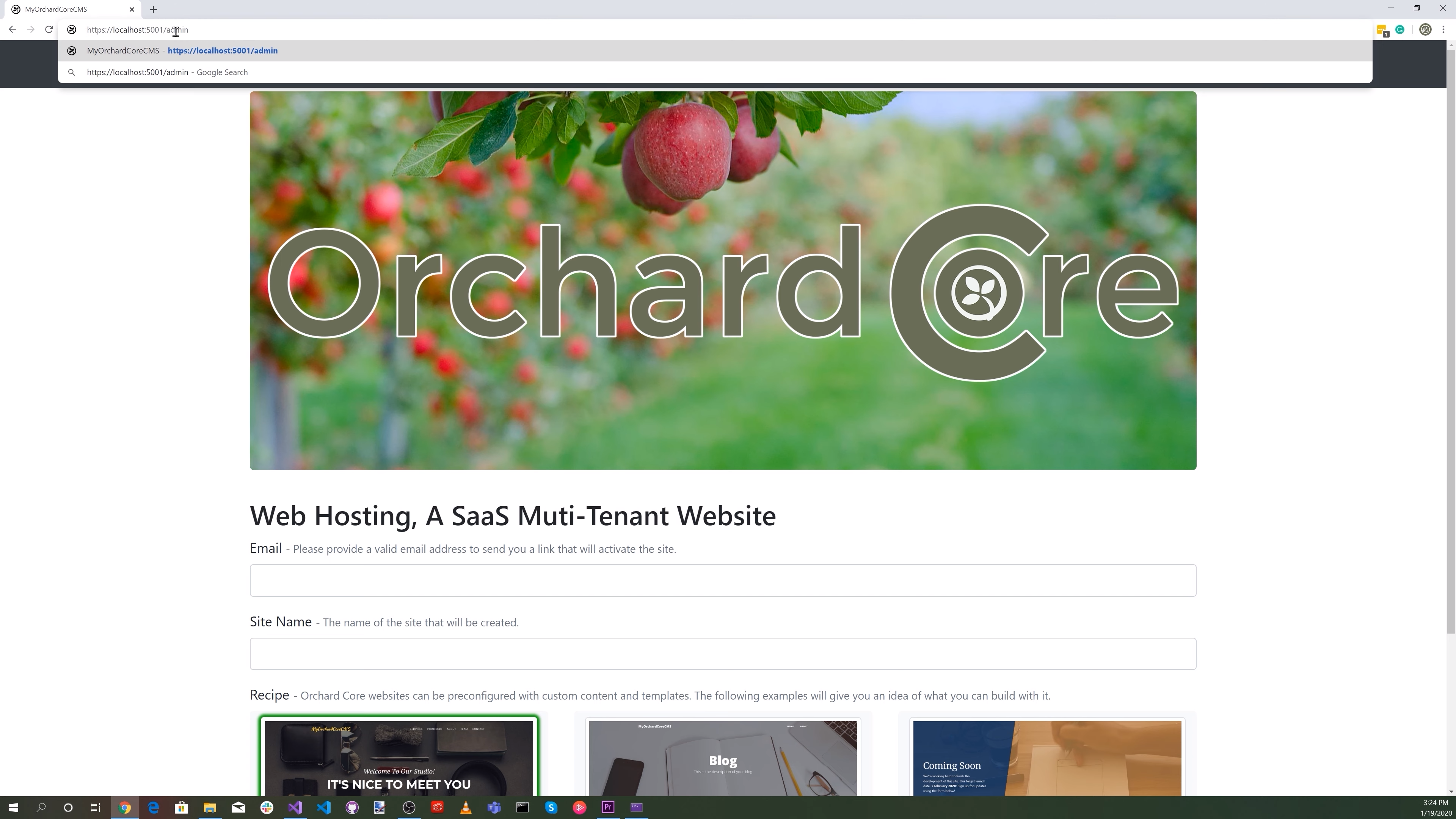Open a new browser tab
Image resolution: width=1456 pixels, height=819 pixels.
[153, 9]
